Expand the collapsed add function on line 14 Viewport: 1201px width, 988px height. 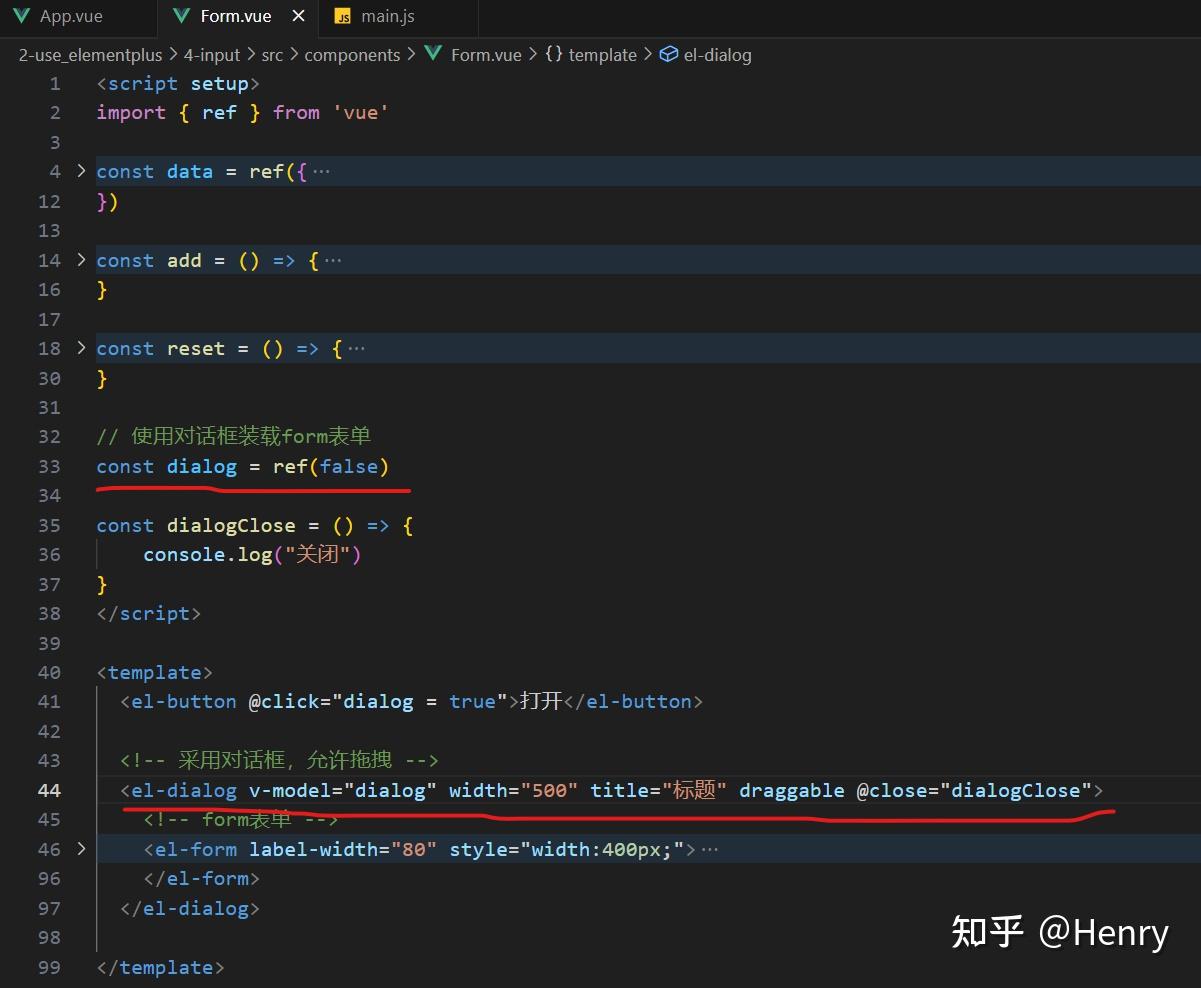click(81, 260)
